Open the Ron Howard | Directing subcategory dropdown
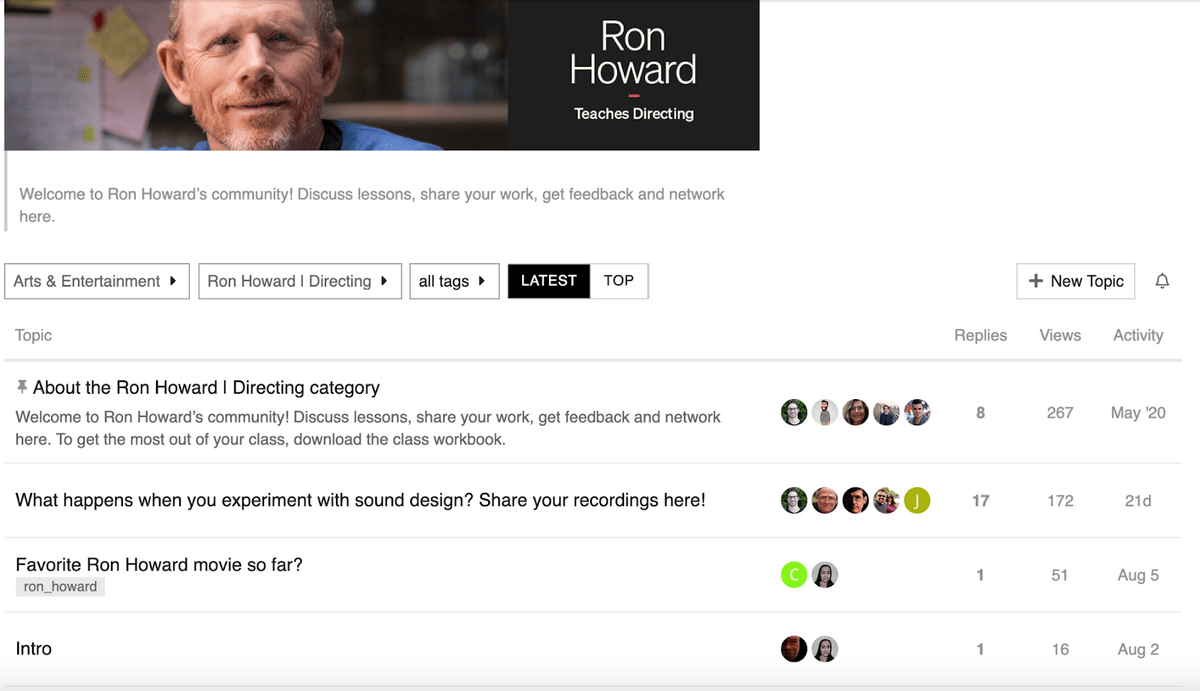Screen dimensions: 1200x691 (300, 281)
